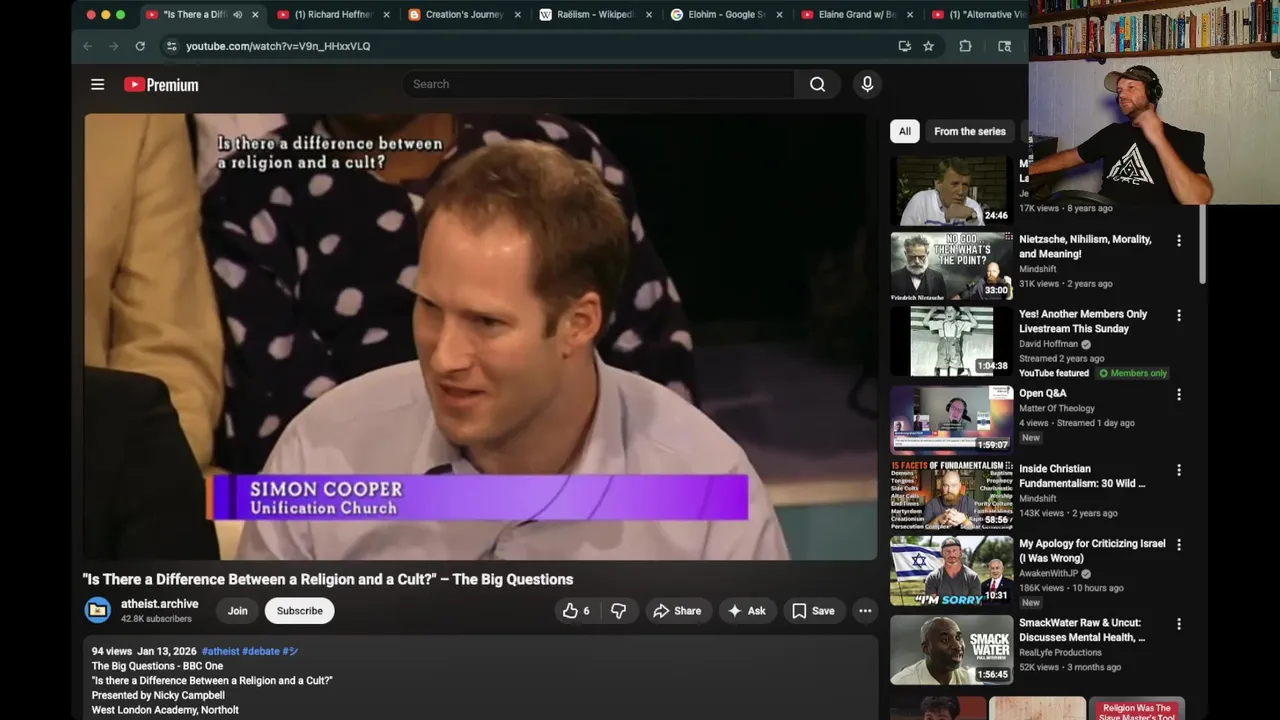Close the Richard Heffner tab
Viewport: 1280px width, 720px height.
[x=386, y=15]
